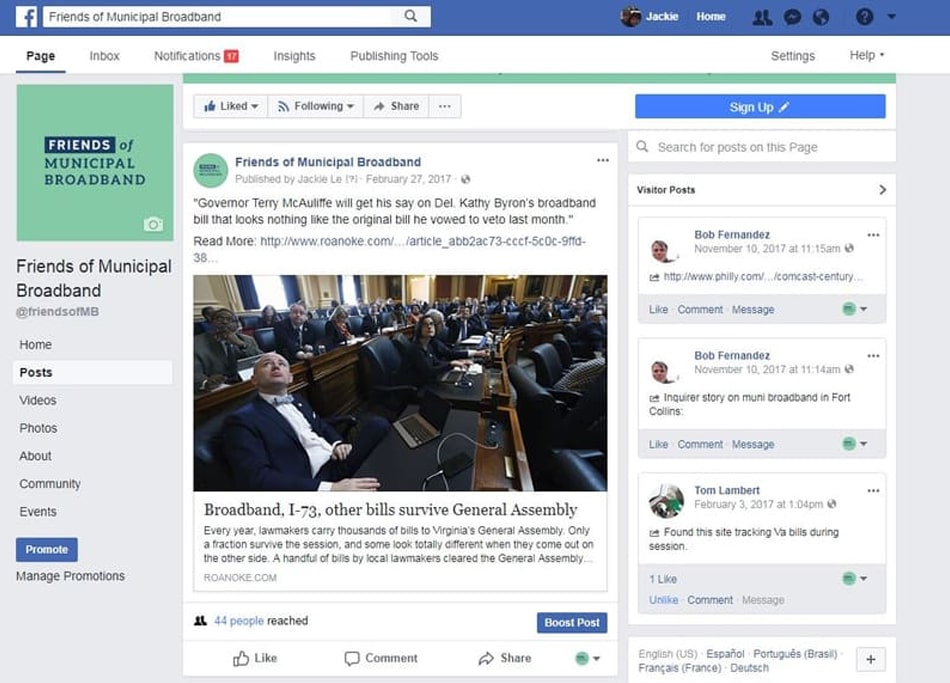Click the Facebook logo icon
950x683 pixels.
[x=27, y=16]
